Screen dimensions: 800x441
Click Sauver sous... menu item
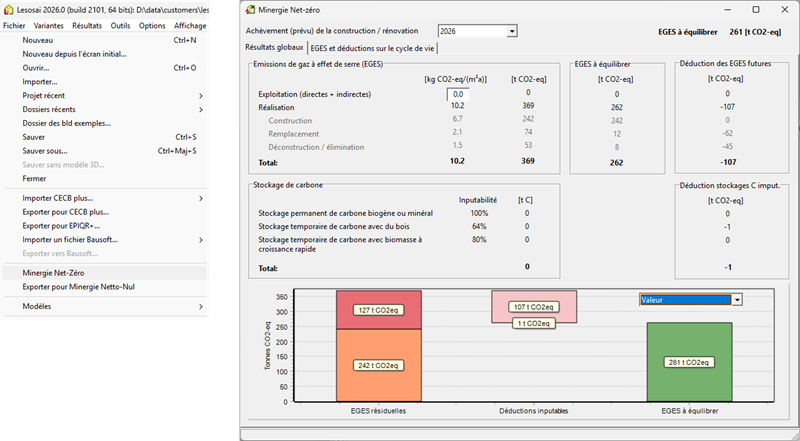[x=43, y=151]
